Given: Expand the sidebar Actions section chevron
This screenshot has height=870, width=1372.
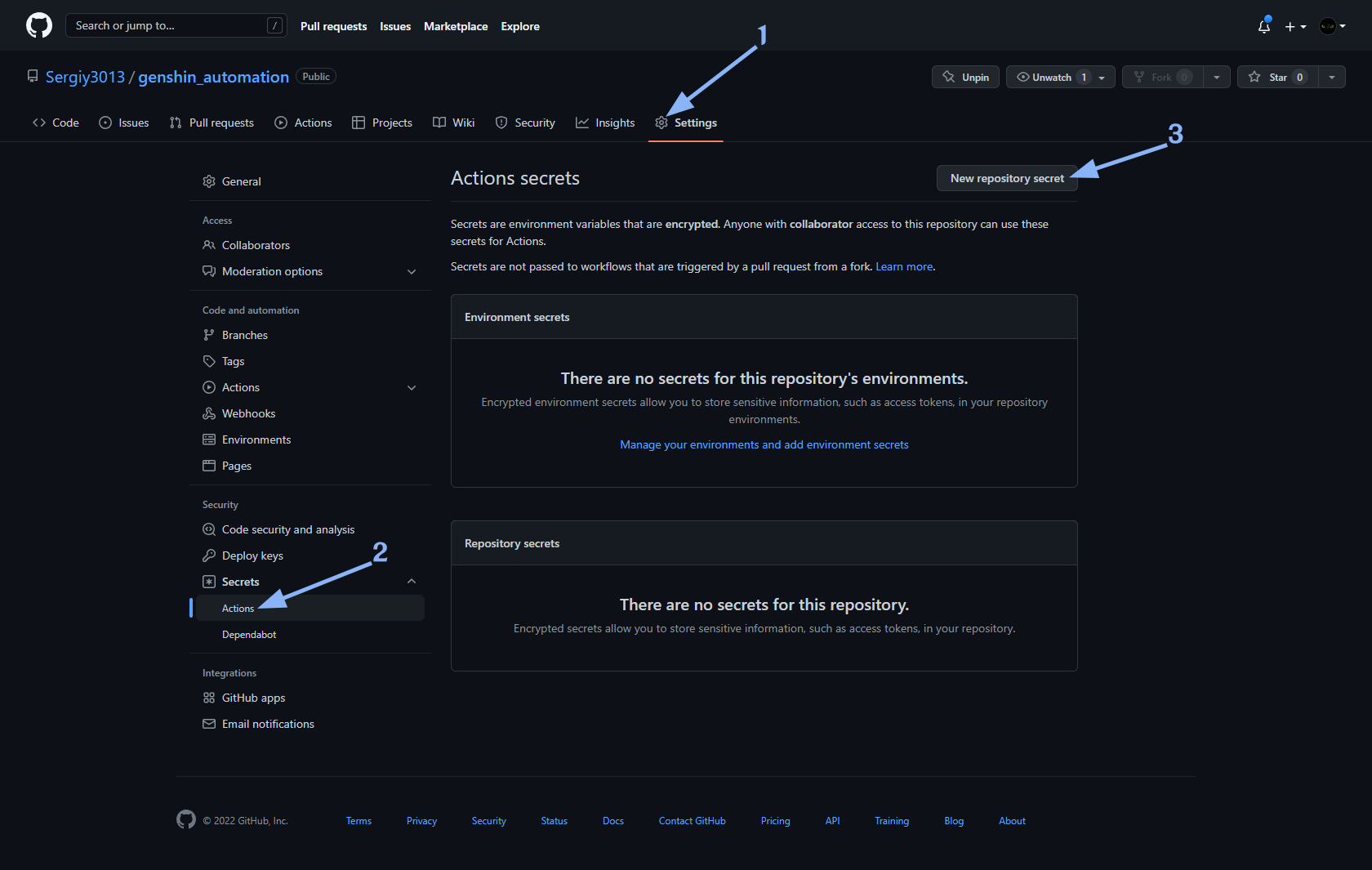Looking at the screenshot, I should point(412,387).
